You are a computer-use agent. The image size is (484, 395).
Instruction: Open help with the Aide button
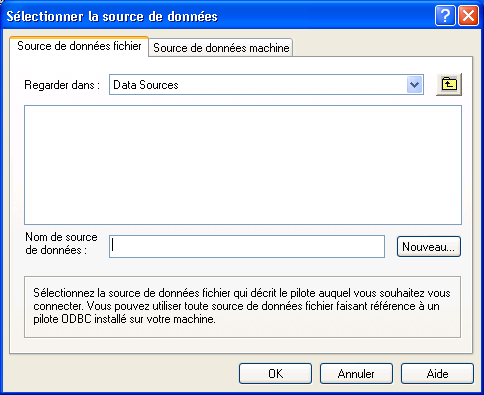pos(437,374)
